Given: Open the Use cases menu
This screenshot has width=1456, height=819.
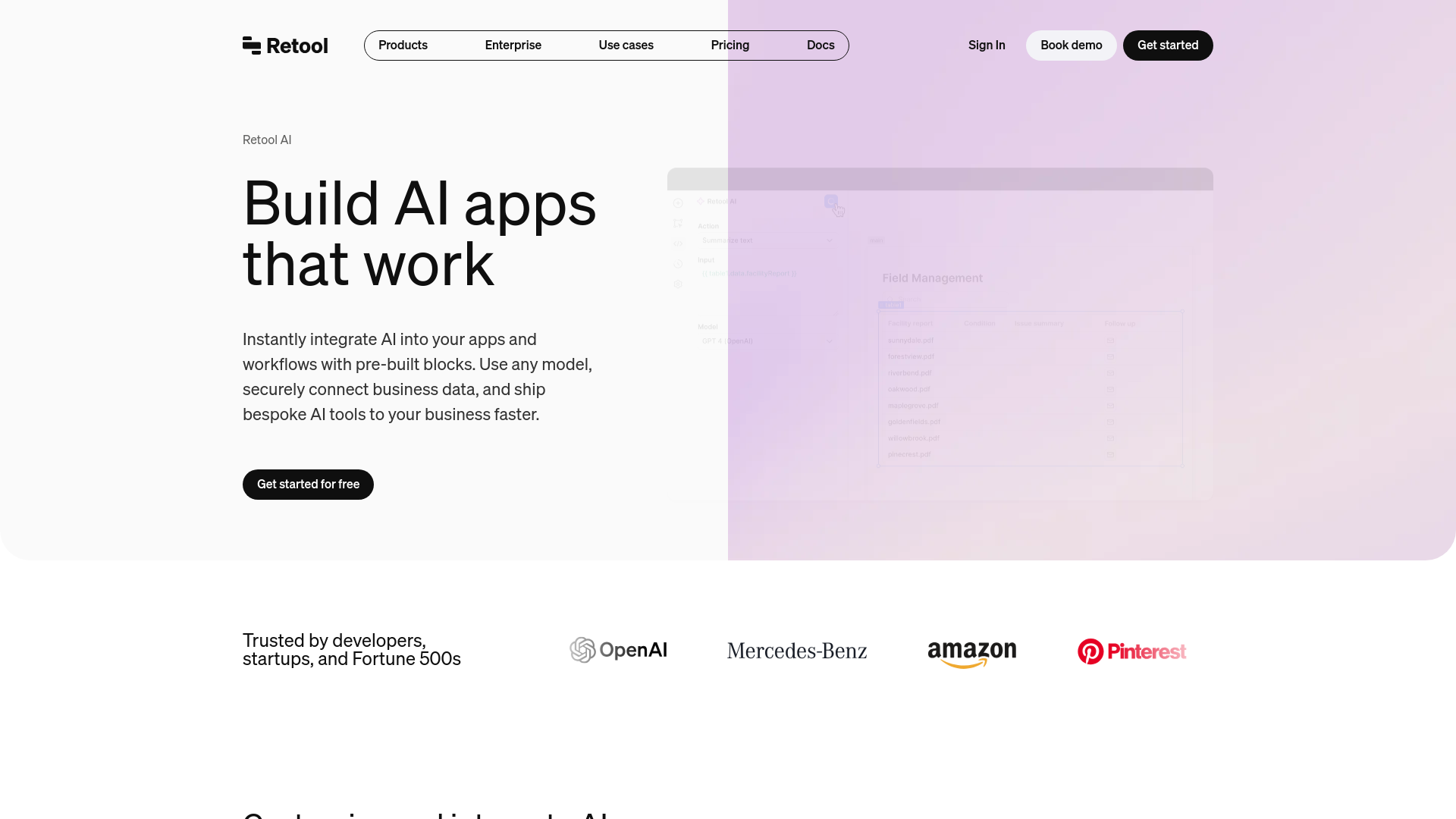Looking at the screenshot, I should (626, 45).
